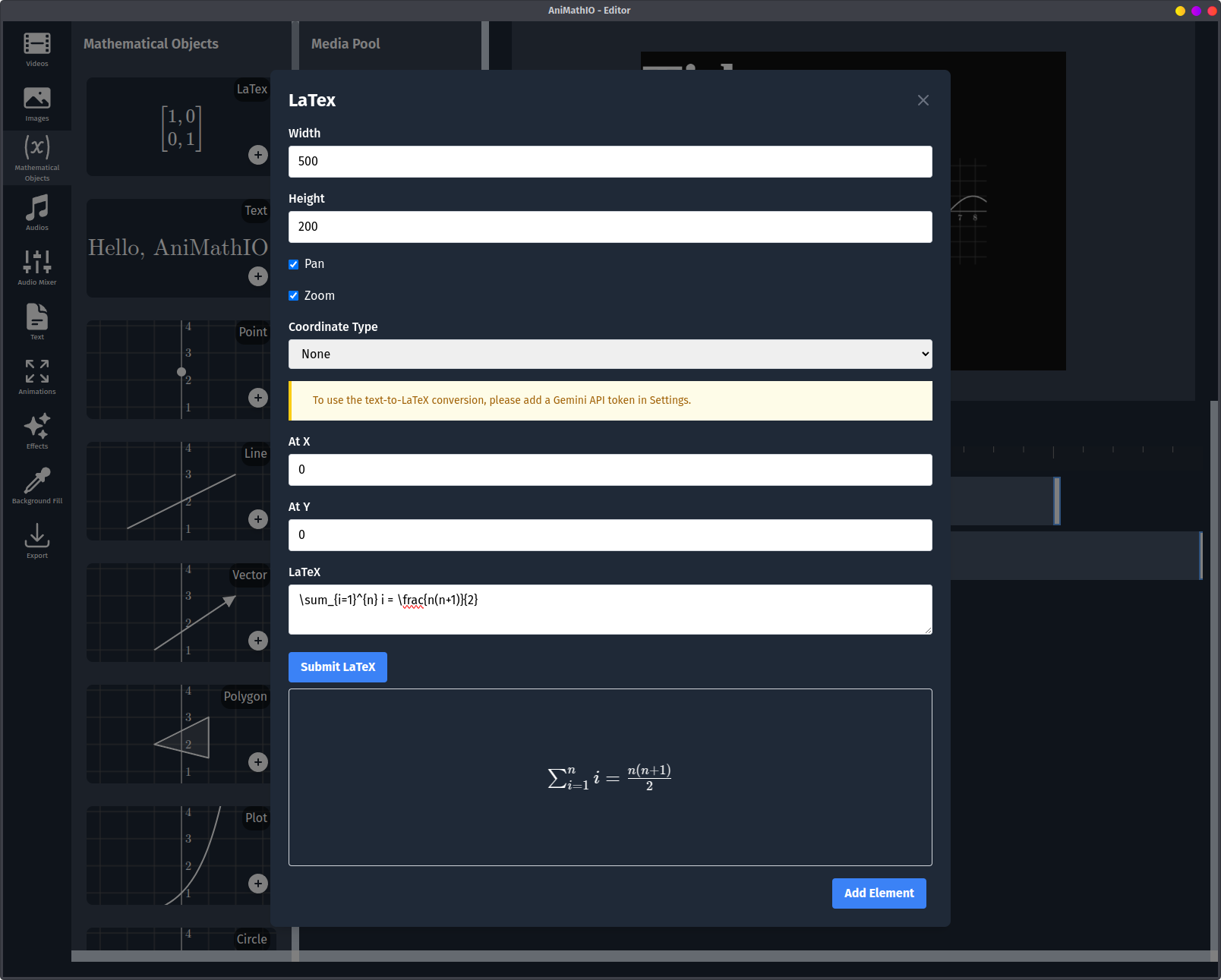The width and height of the screenshot is (1221, 980).
Task: Select the Hello, AniMathIO text thumbnail
Action: point(178,248)
